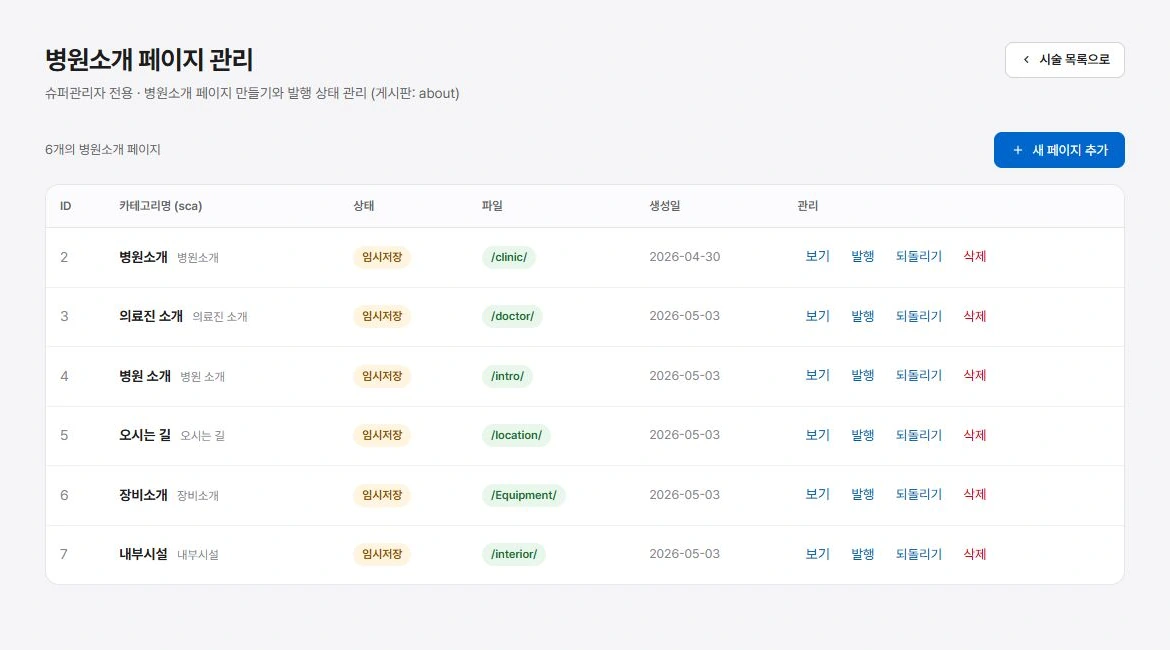Click the 임시저장 status badge in 병원소개 row ID 2
1170x650 pixels.
tap(382, 257)
